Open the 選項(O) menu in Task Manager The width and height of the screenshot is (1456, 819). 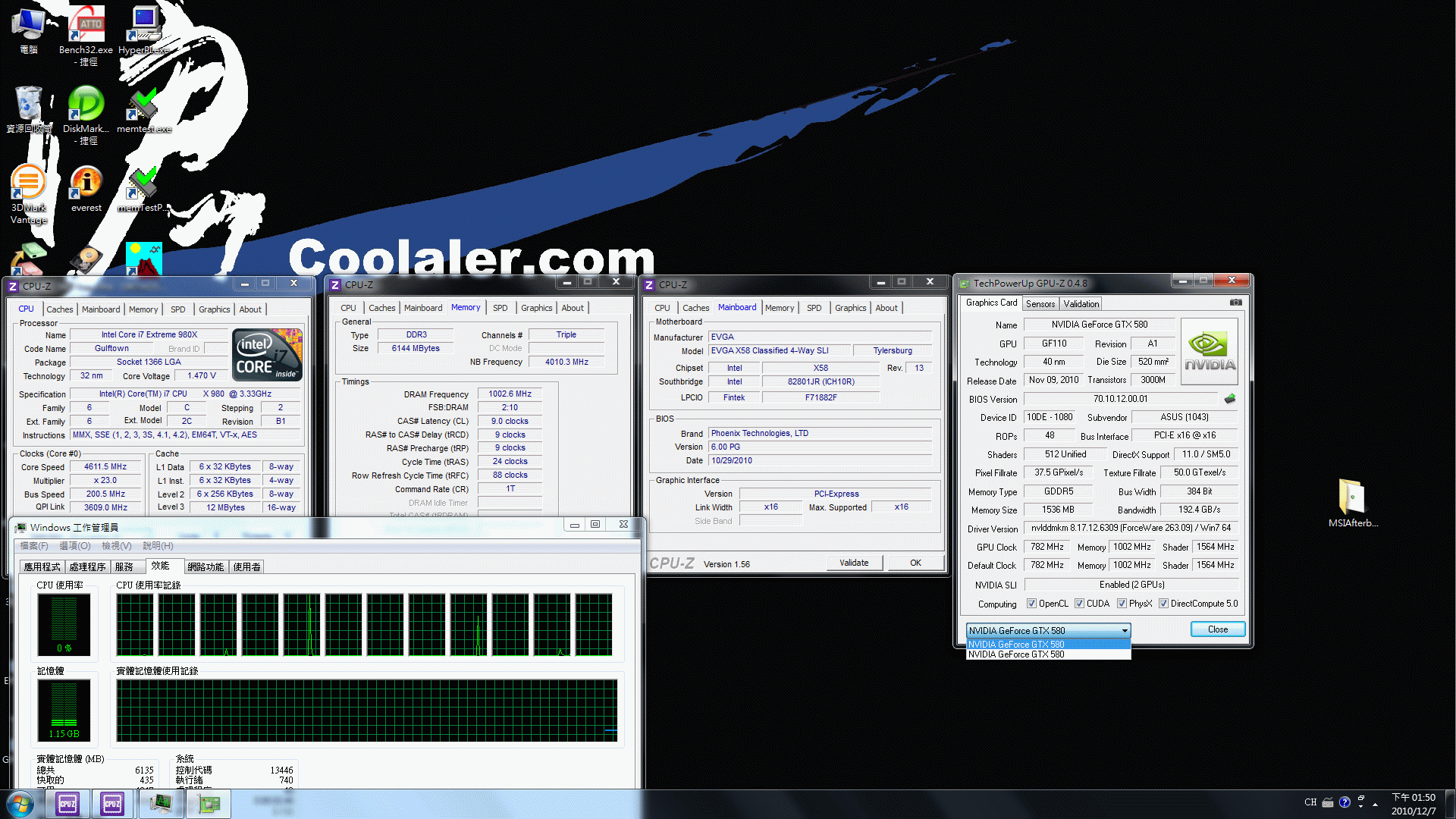coord(75,546)
